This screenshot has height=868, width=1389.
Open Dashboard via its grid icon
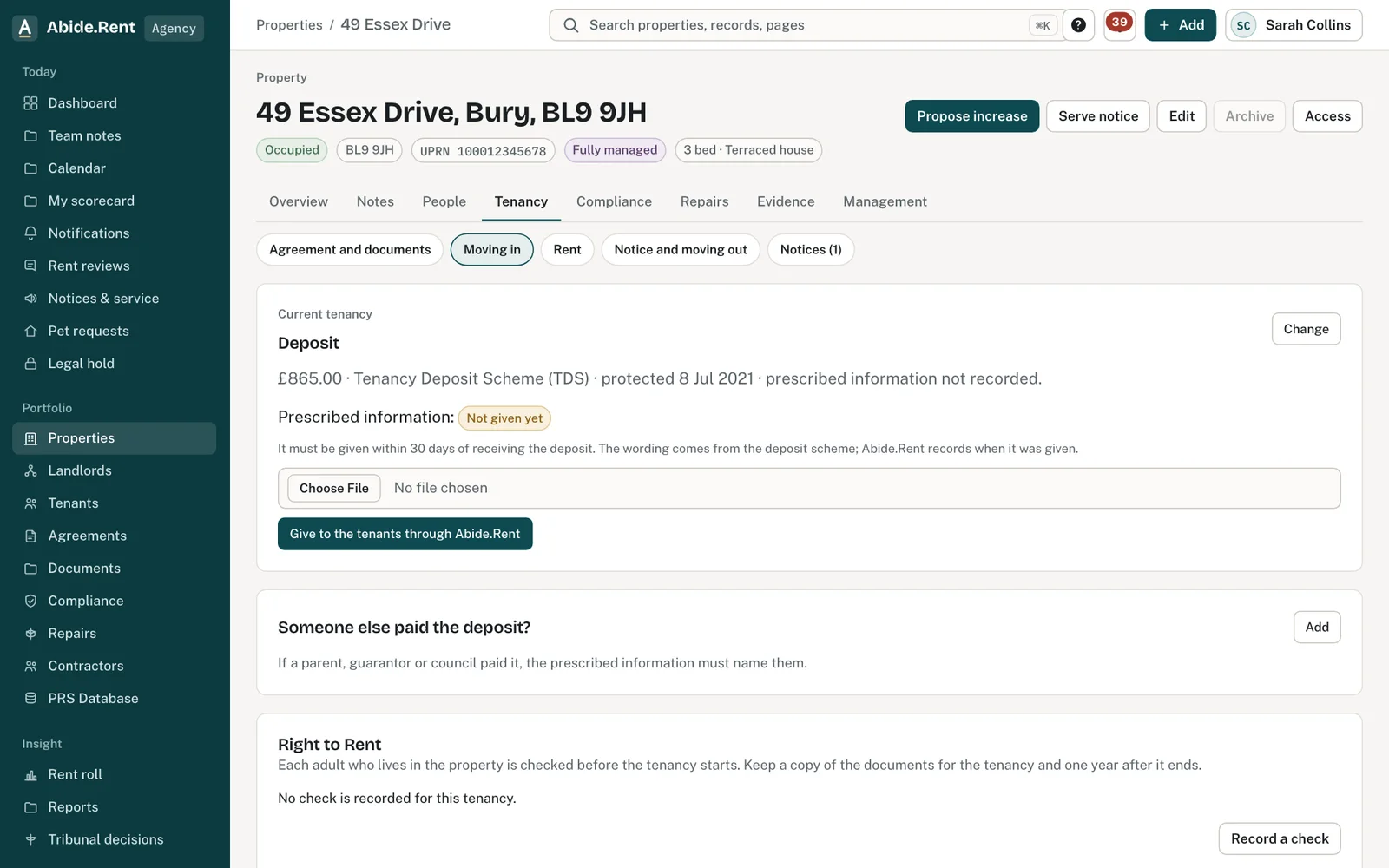point(30,103)
